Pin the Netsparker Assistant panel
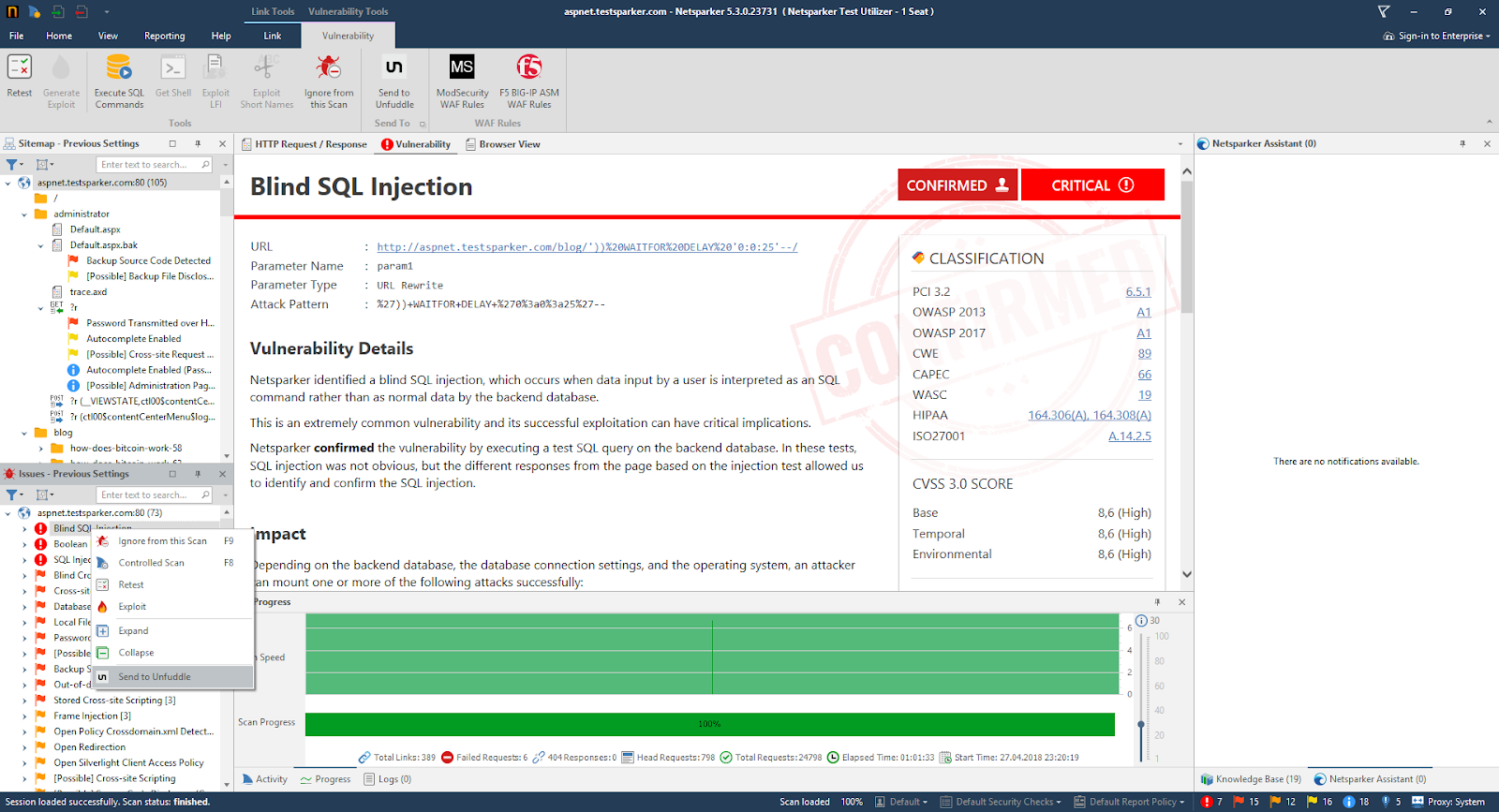Screen dimensions: 1499x812 point(1462,143)
